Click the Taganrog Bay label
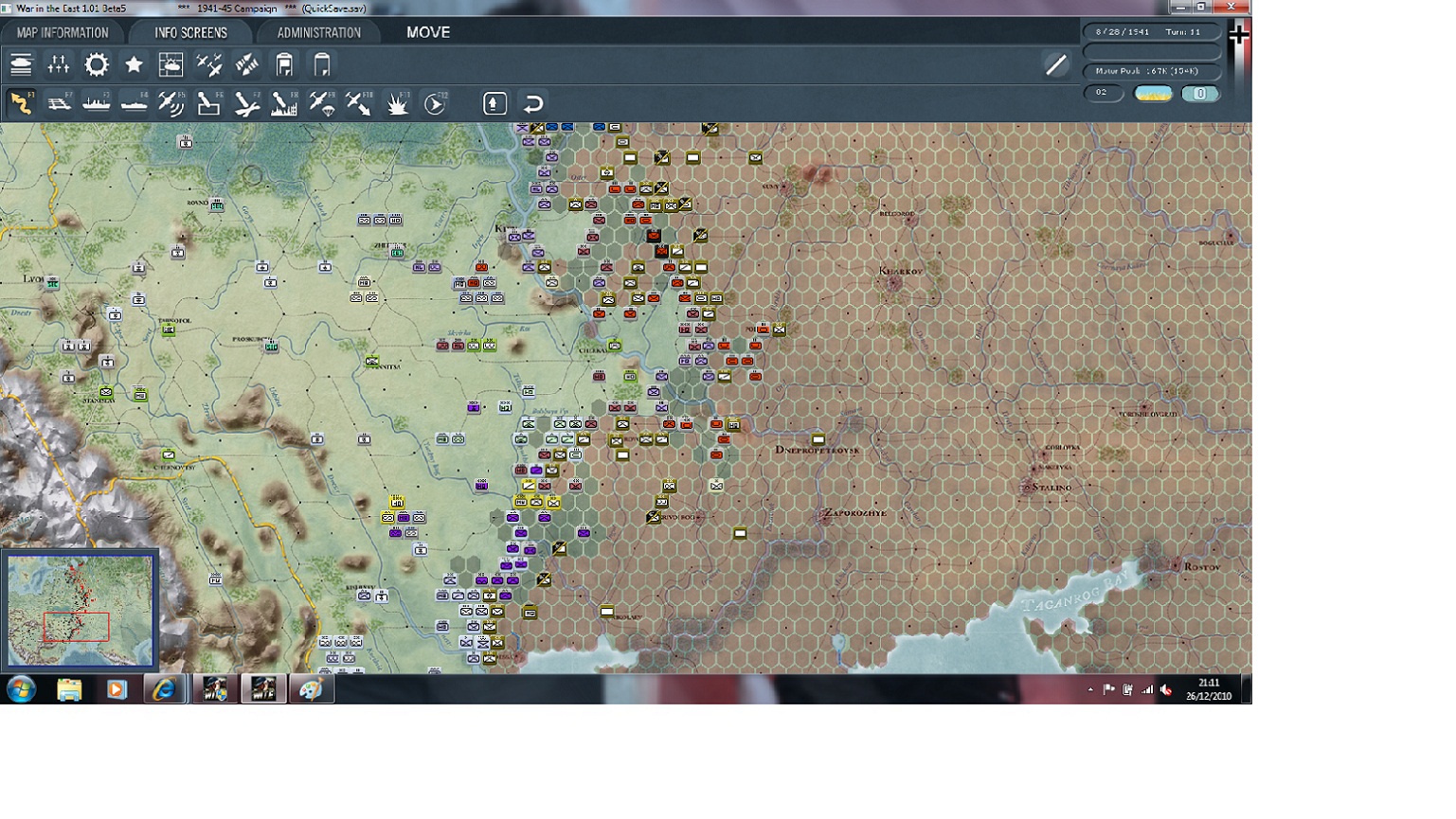The height and width of the screenshot is (819, 1456). click(x=1078, y=590)
